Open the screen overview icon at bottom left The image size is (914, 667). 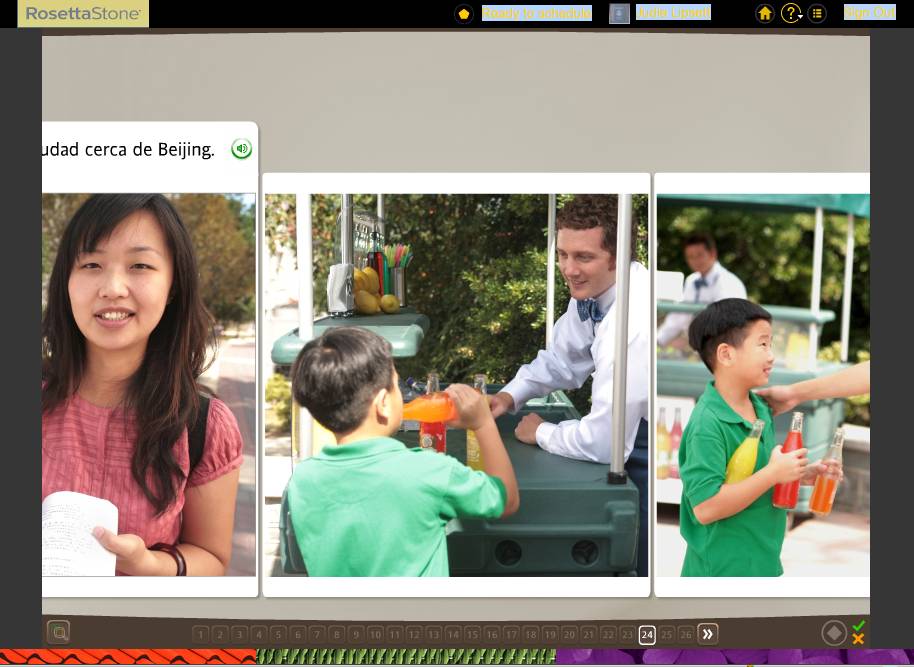58,632
